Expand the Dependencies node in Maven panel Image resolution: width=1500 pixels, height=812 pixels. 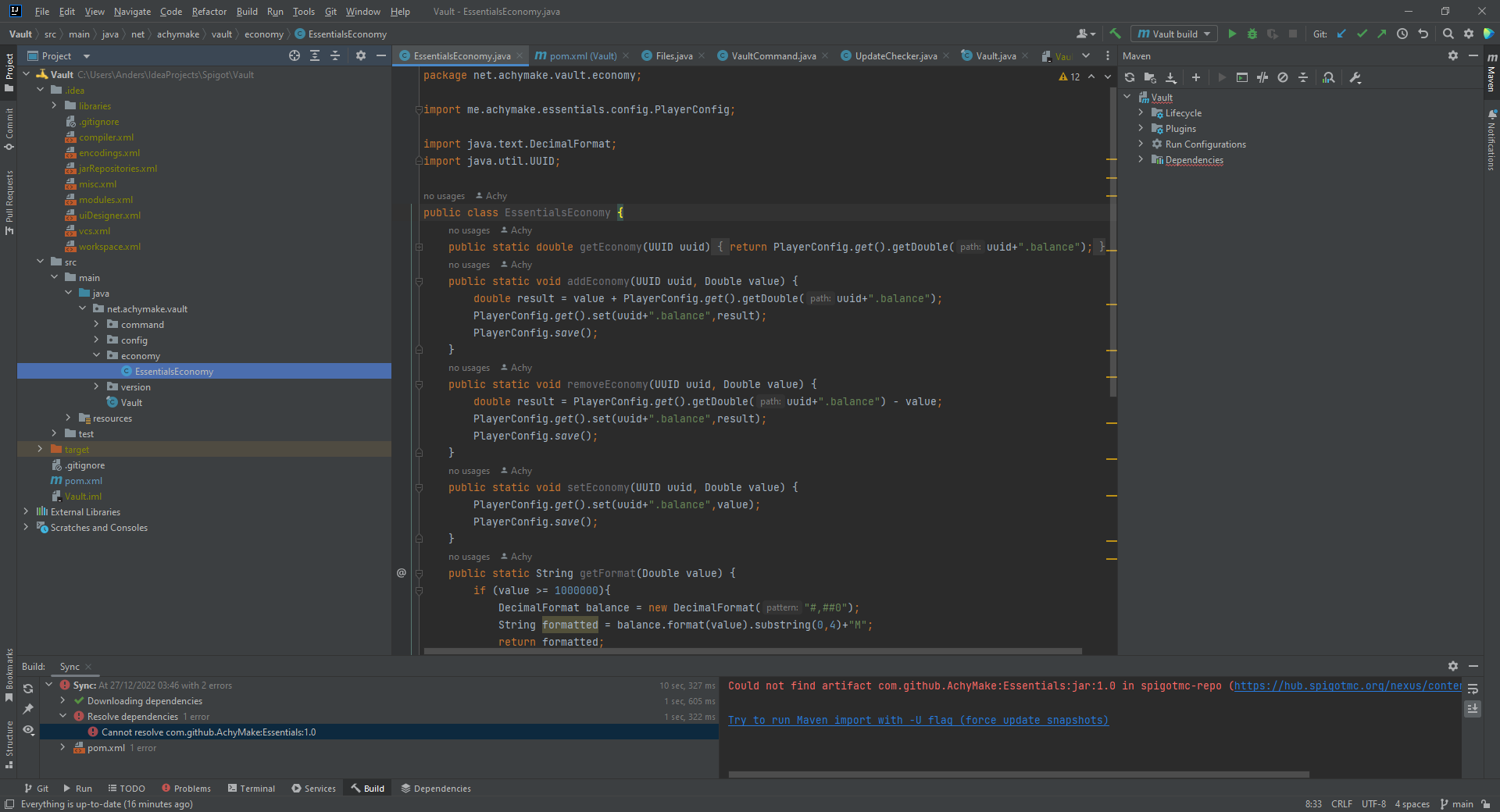click(x=1142, y=159)
